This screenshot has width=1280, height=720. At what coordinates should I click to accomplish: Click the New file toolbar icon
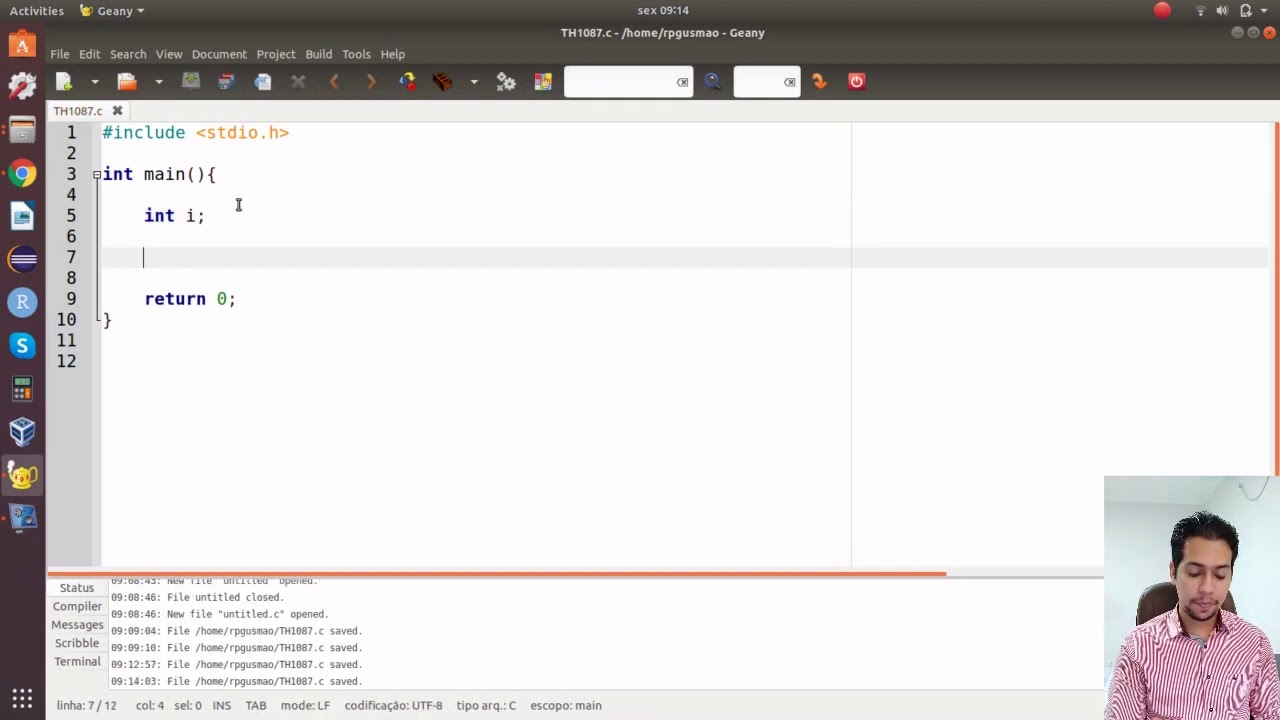pyautogui.click(x=64, y=82)
